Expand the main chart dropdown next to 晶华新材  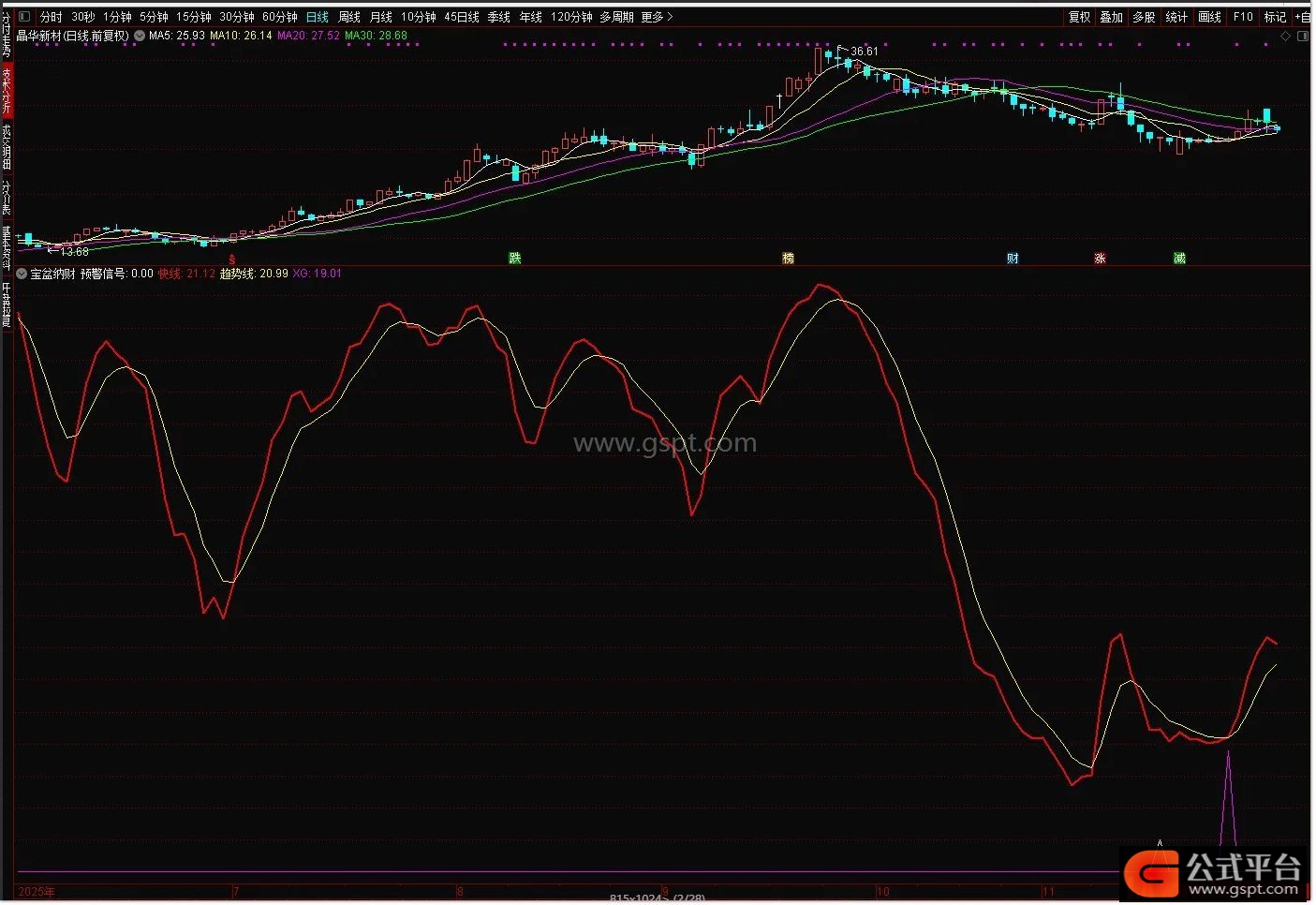pyautogui.click(x=140, y=37)
